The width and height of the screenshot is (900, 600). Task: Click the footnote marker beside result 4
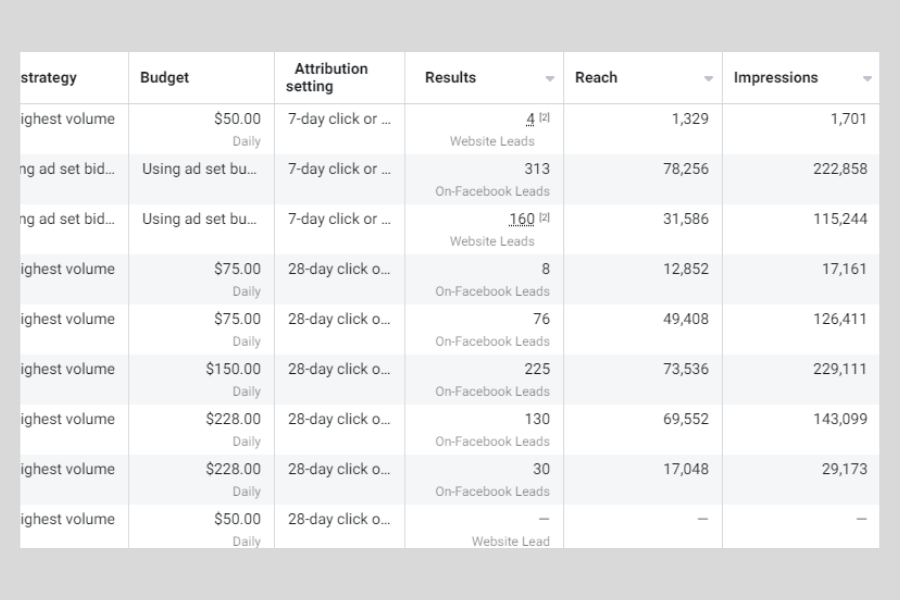point(545,118)
